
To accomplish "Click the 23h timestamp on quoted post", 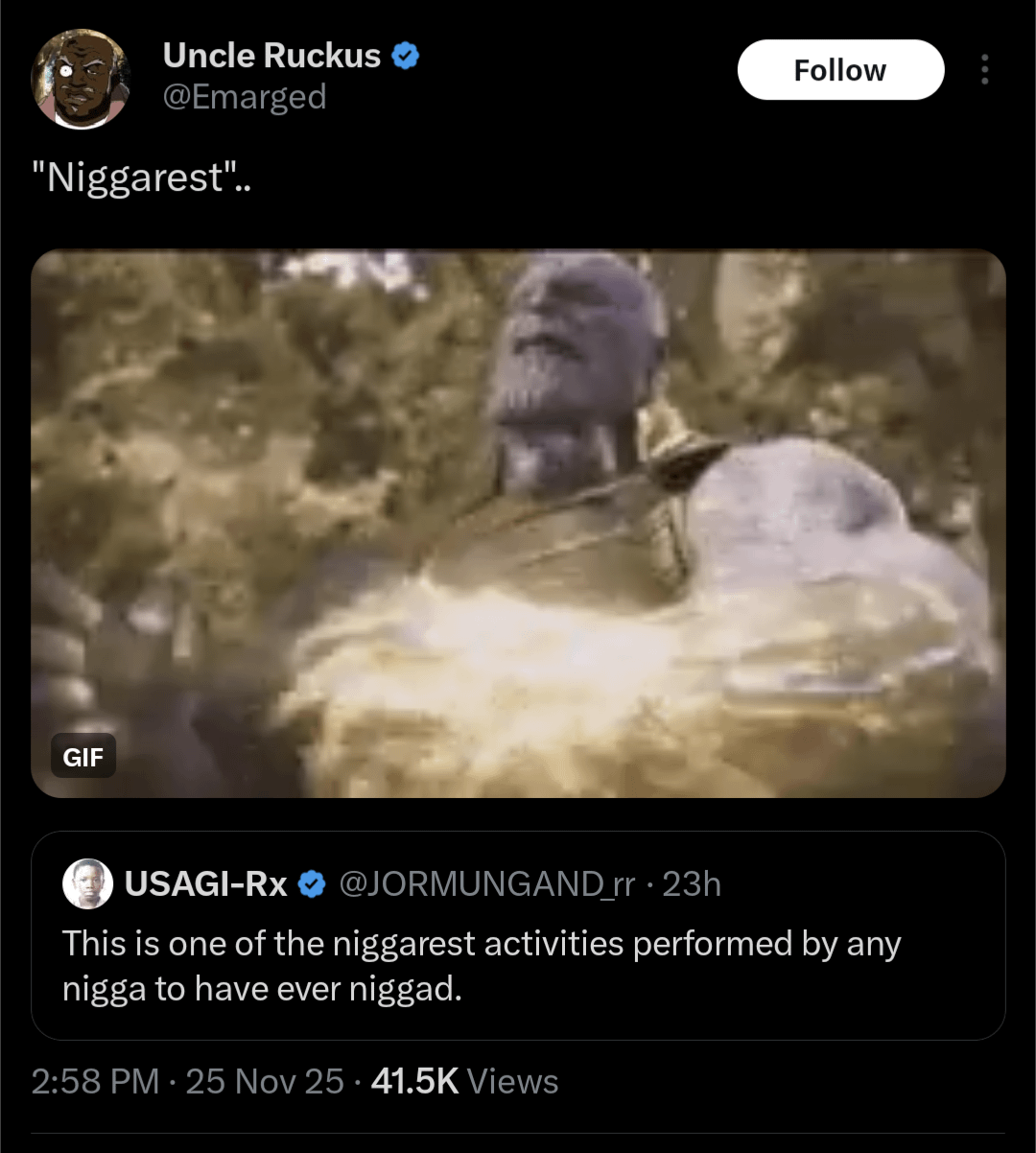I will coord(692,884).
